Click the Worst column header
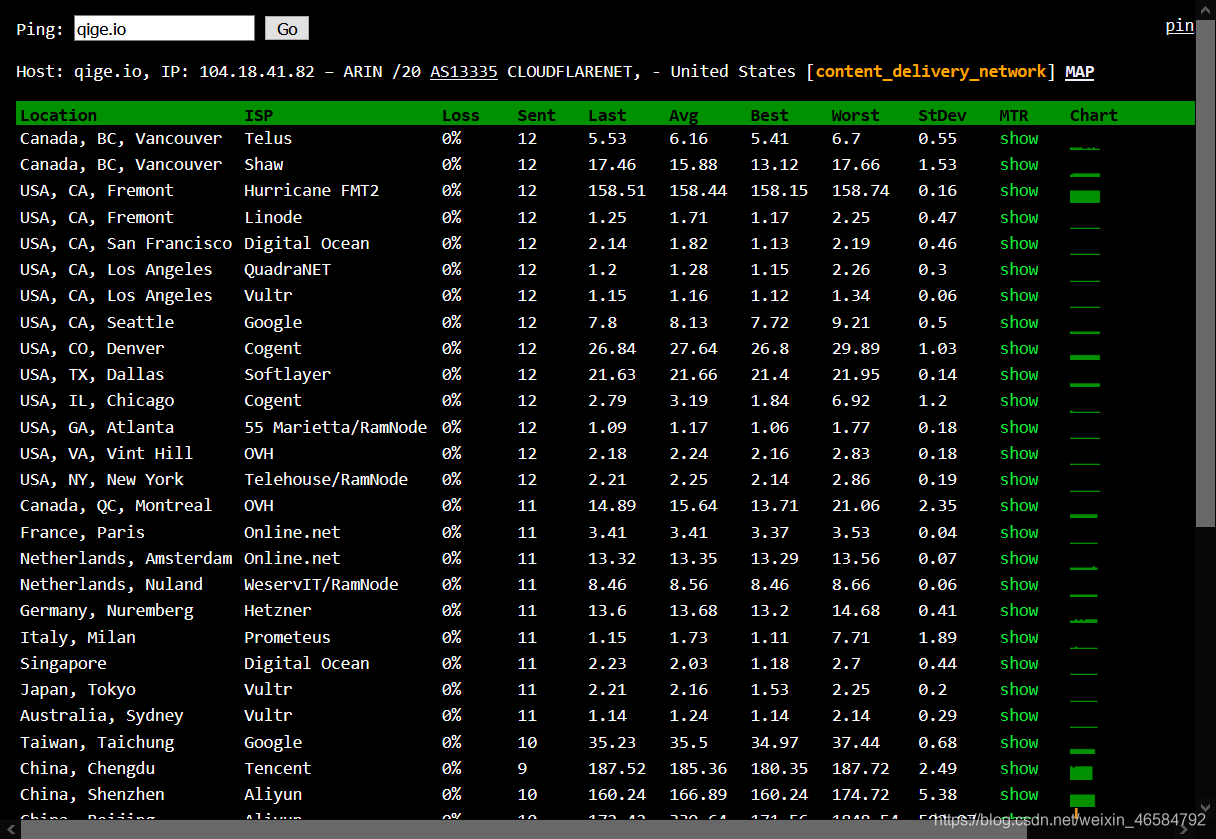 click(x=856, y=115)
